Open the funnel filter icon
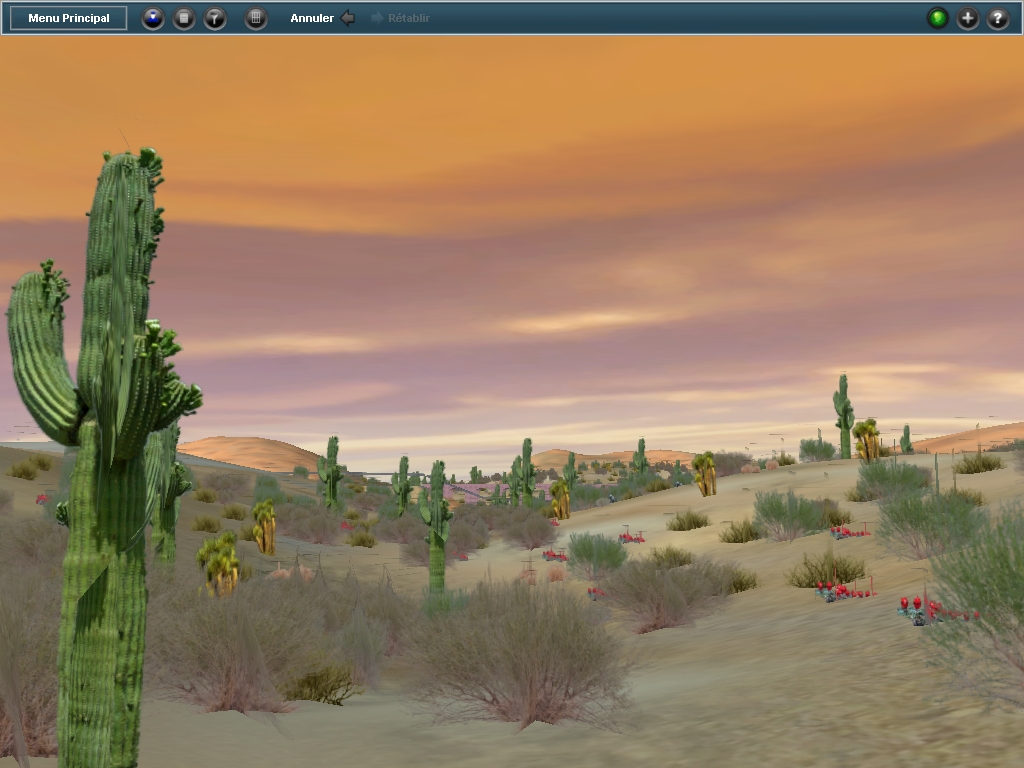The image size is (1024, 768). click(x=215, y=18)
